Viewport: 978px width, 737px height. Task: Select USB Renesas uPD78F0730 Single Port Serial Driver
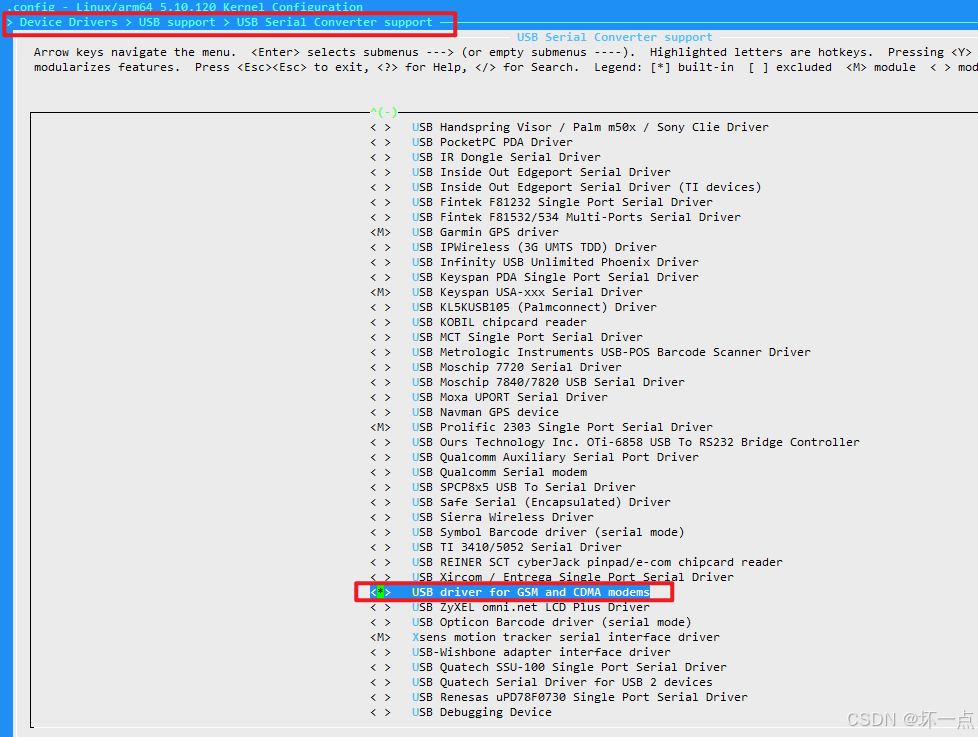tap(579, 697)
